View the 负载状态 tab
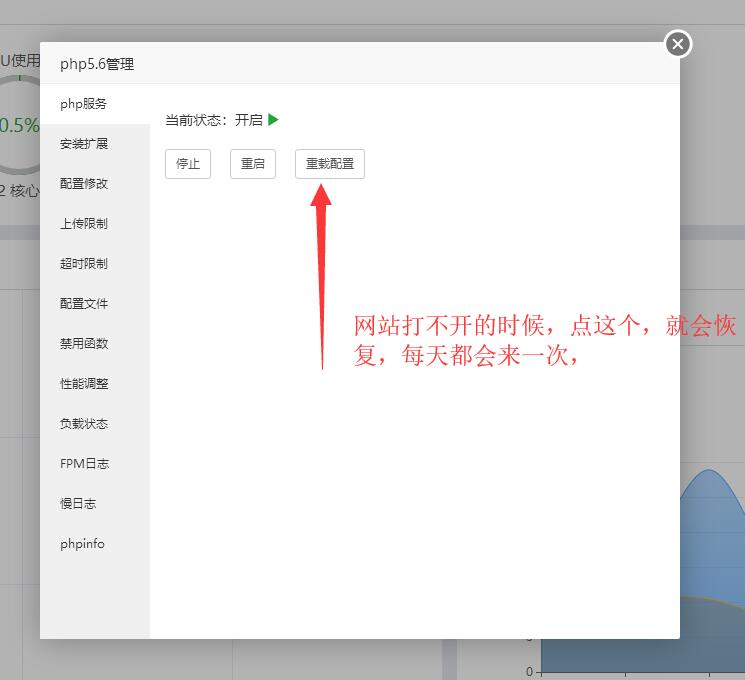The image size is (745, 680). point(95,423)
